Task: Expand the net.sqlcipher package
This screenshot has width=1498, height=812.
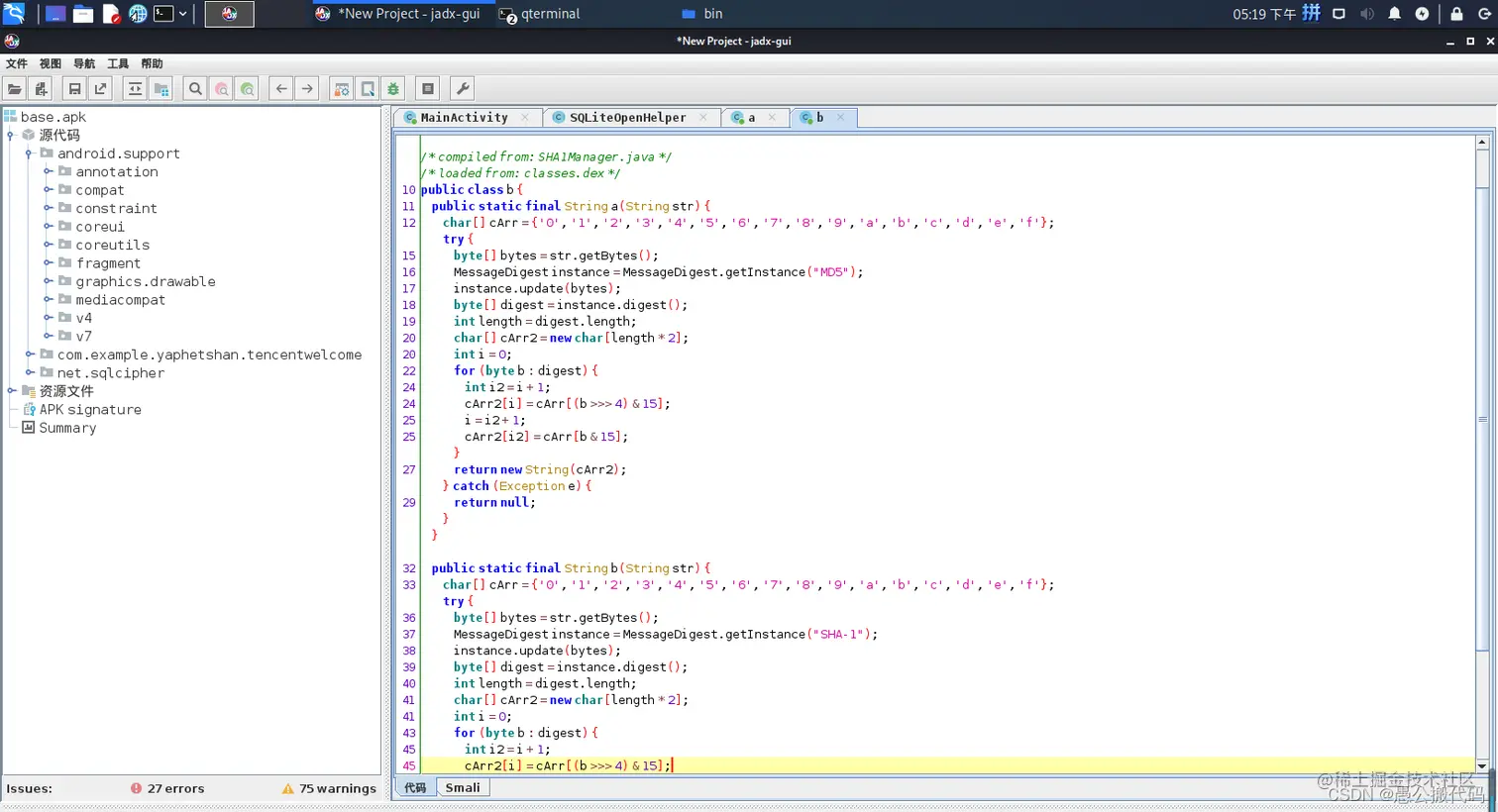Action: point(29,372)
